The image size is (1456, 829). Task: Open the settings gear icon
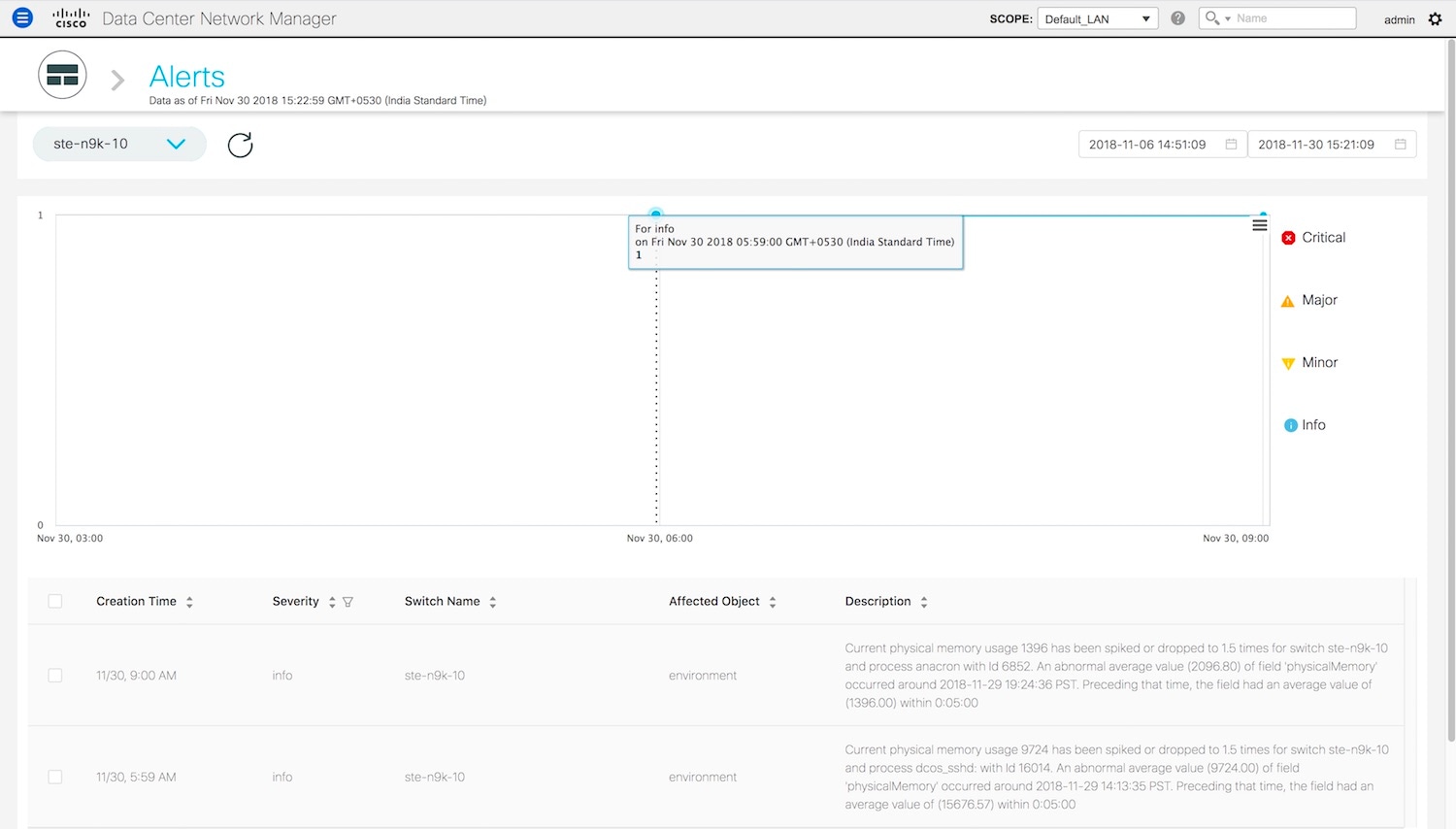1435,18
